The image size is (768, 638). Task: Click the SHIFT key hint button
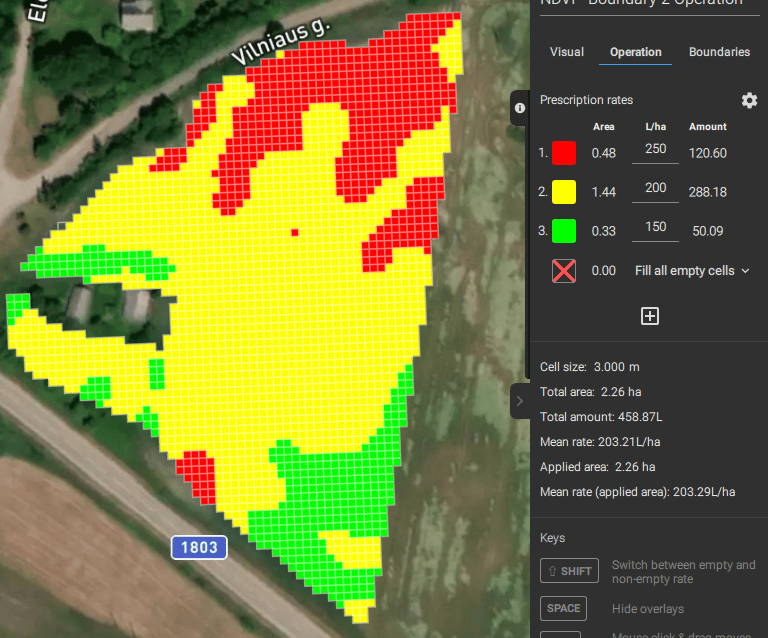[569, 571]
